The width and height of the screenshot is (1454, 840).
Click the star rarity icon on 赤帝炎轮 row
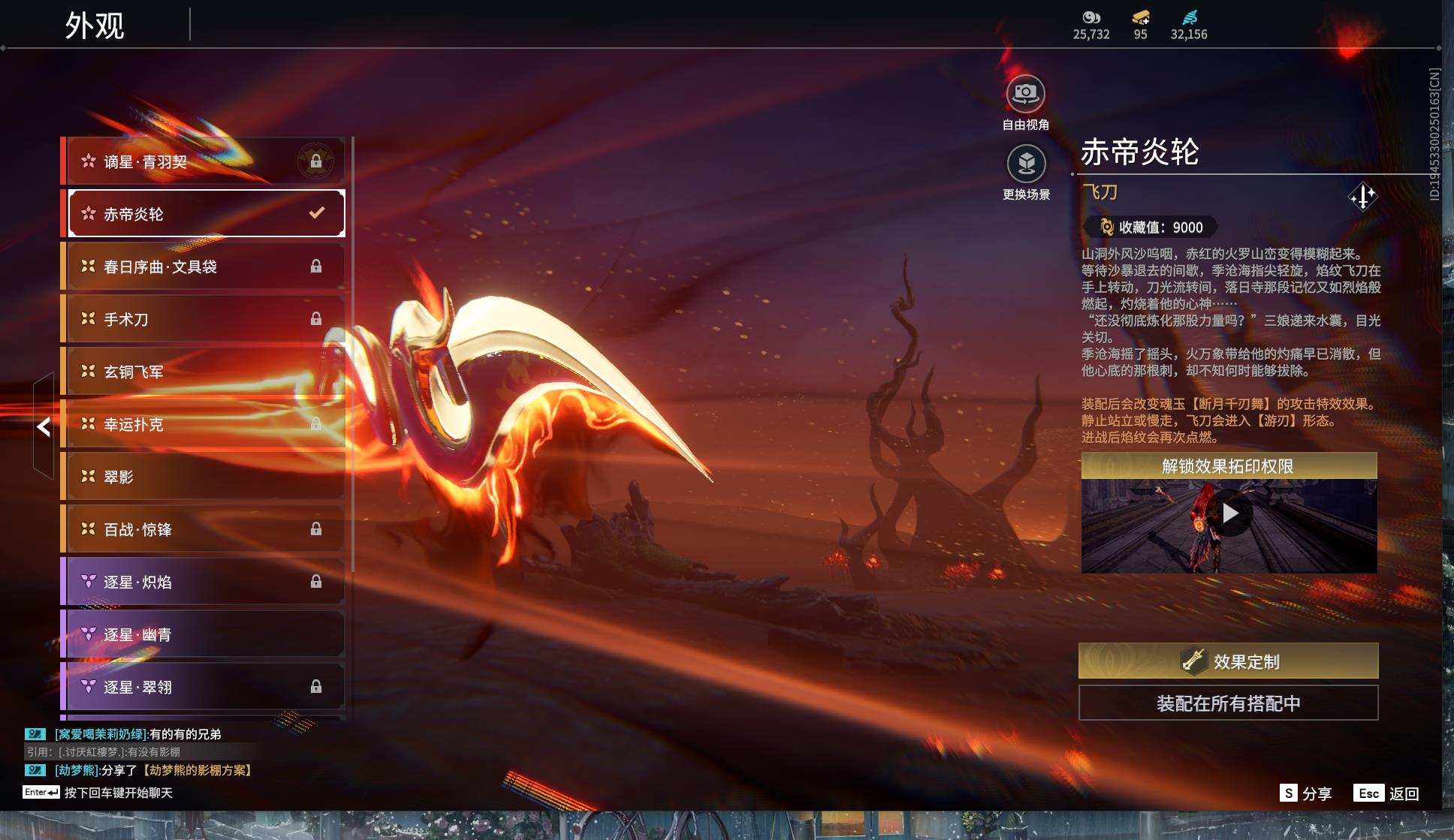[x=89, y=213]
